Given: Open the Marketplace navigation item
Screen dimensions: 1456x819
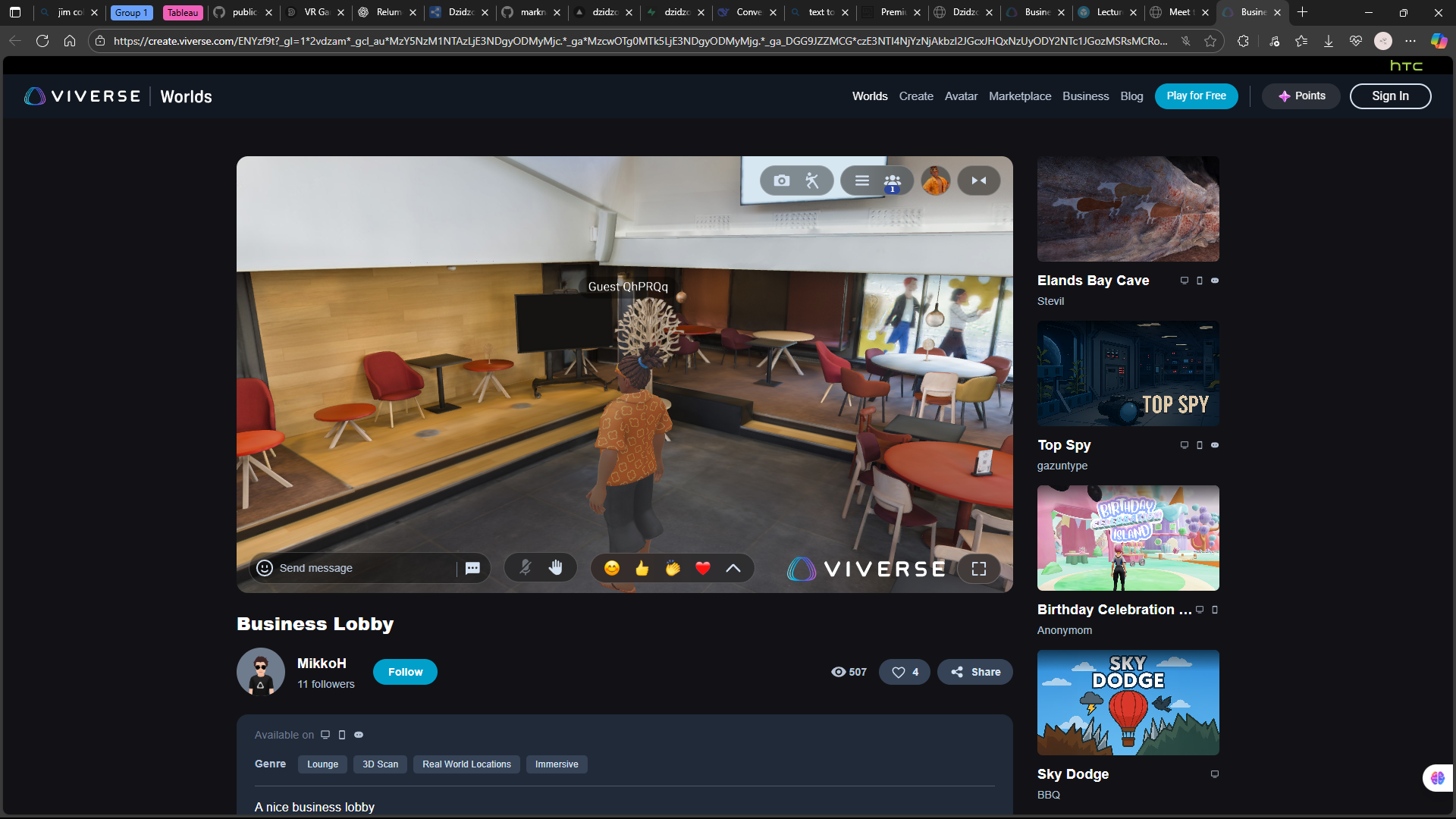Looking at the screenshot, I should click(x=1020, y=96).
